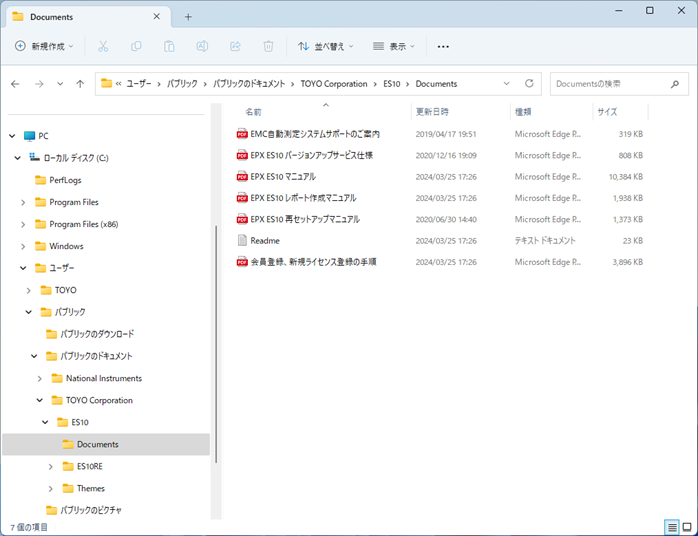Click the Readme text file icon

(x=242, y=241)
